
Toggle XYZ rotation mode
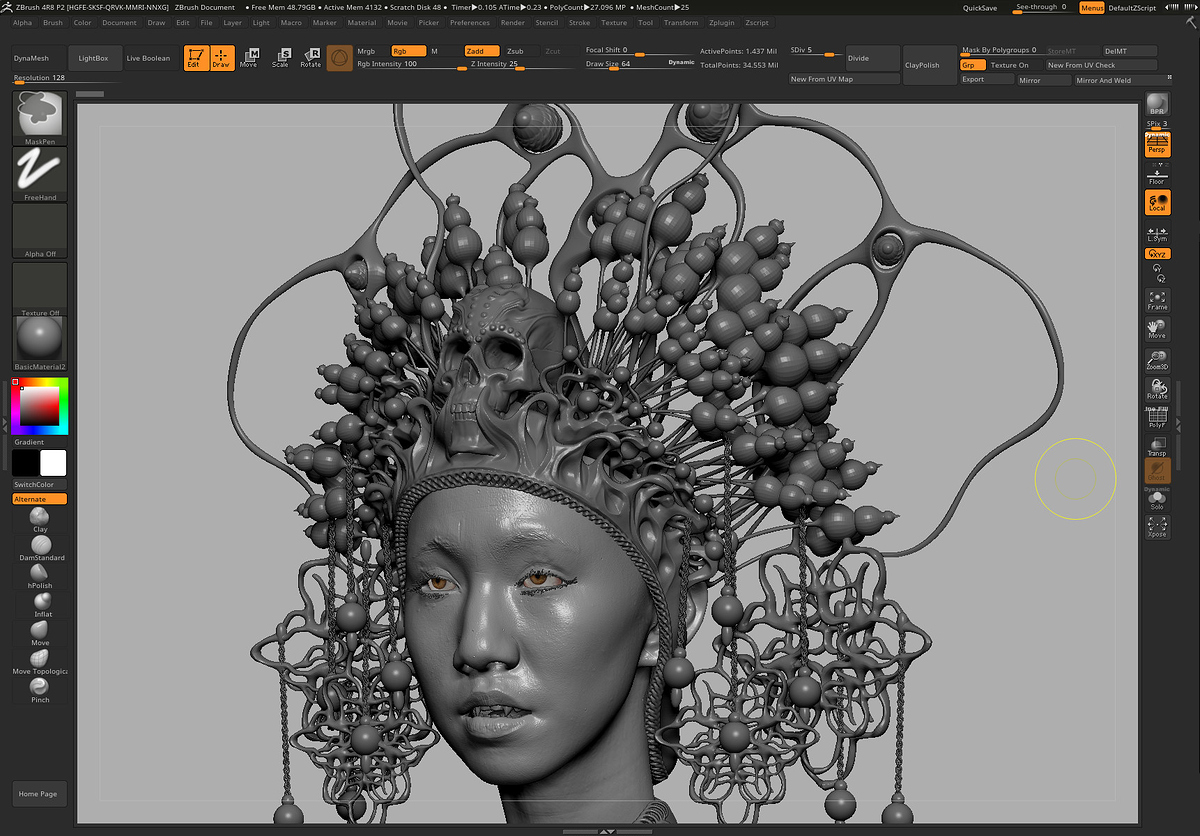1157,254
